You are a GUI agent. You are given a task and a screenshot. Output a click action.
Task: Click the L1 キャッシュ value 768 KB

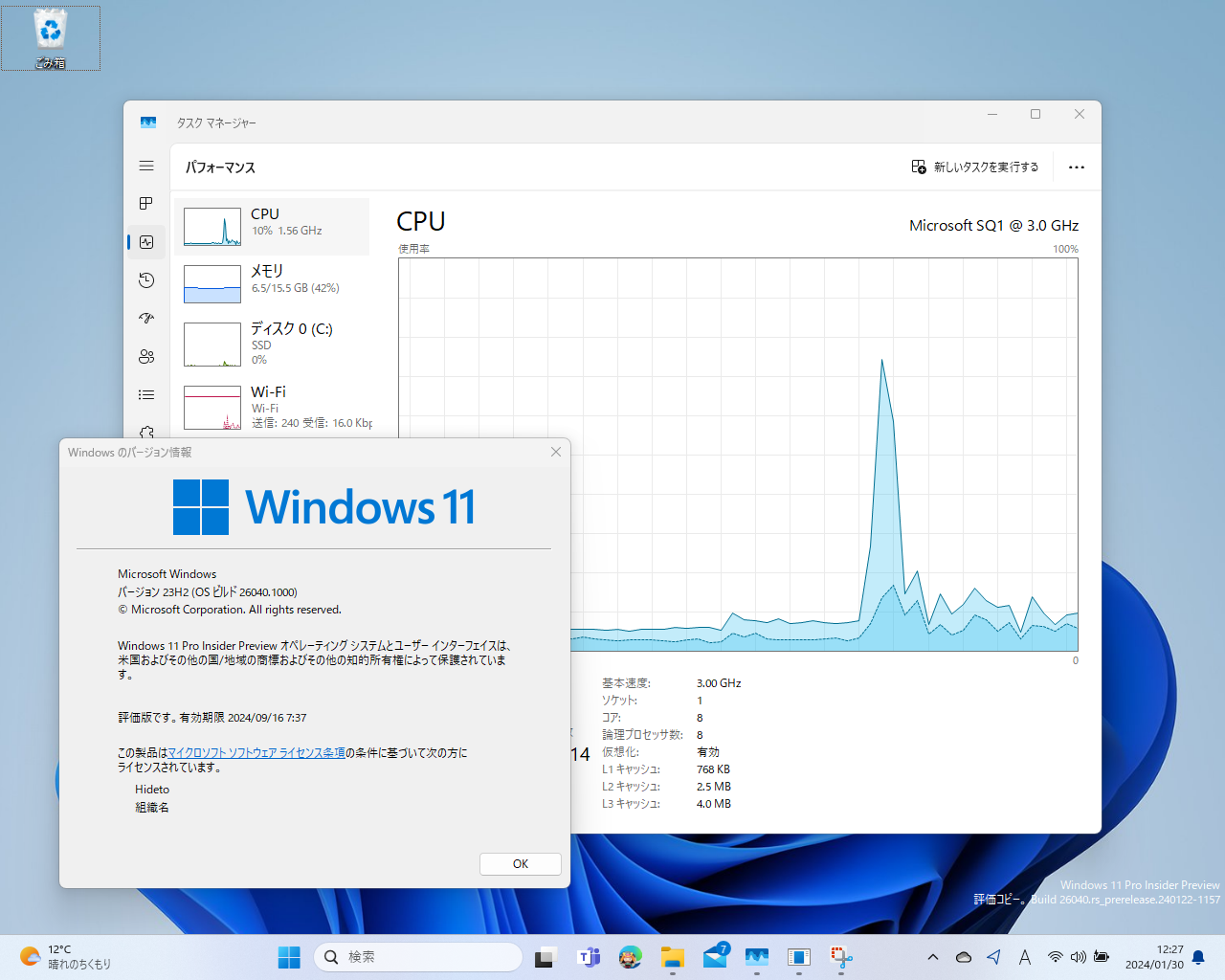(x=713, y=769)
